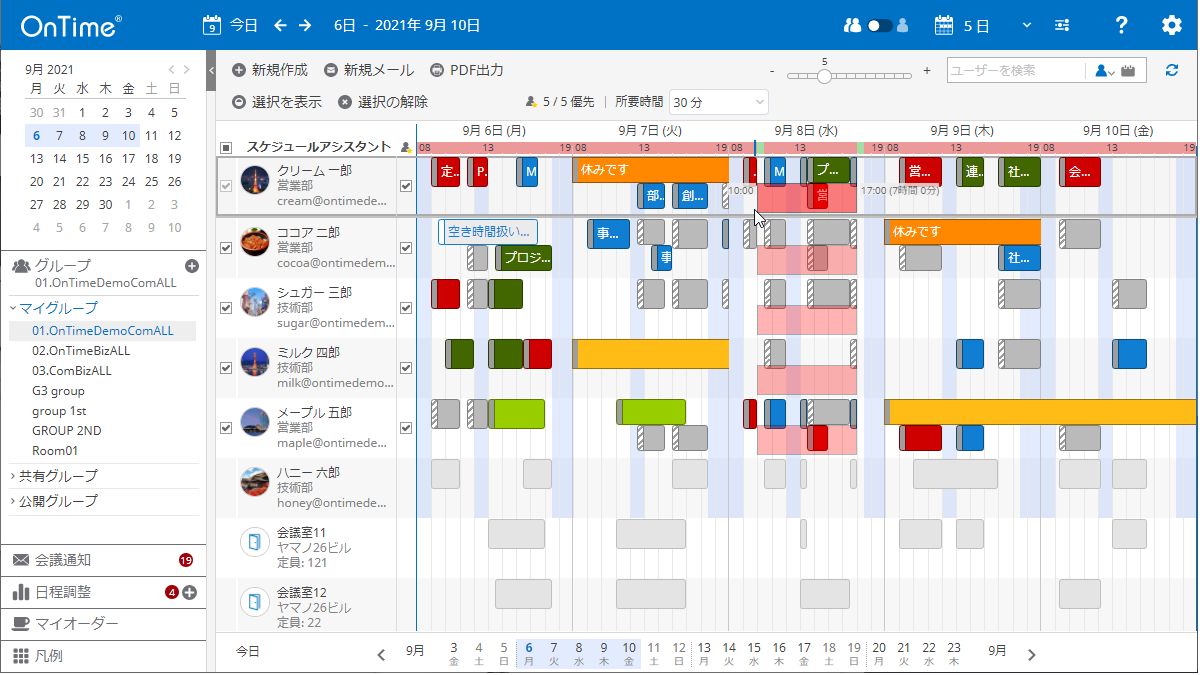Toggle group/personal view switch
Image resolution: width=1200 pixels, height=675 pixels.
pos(880,25)
